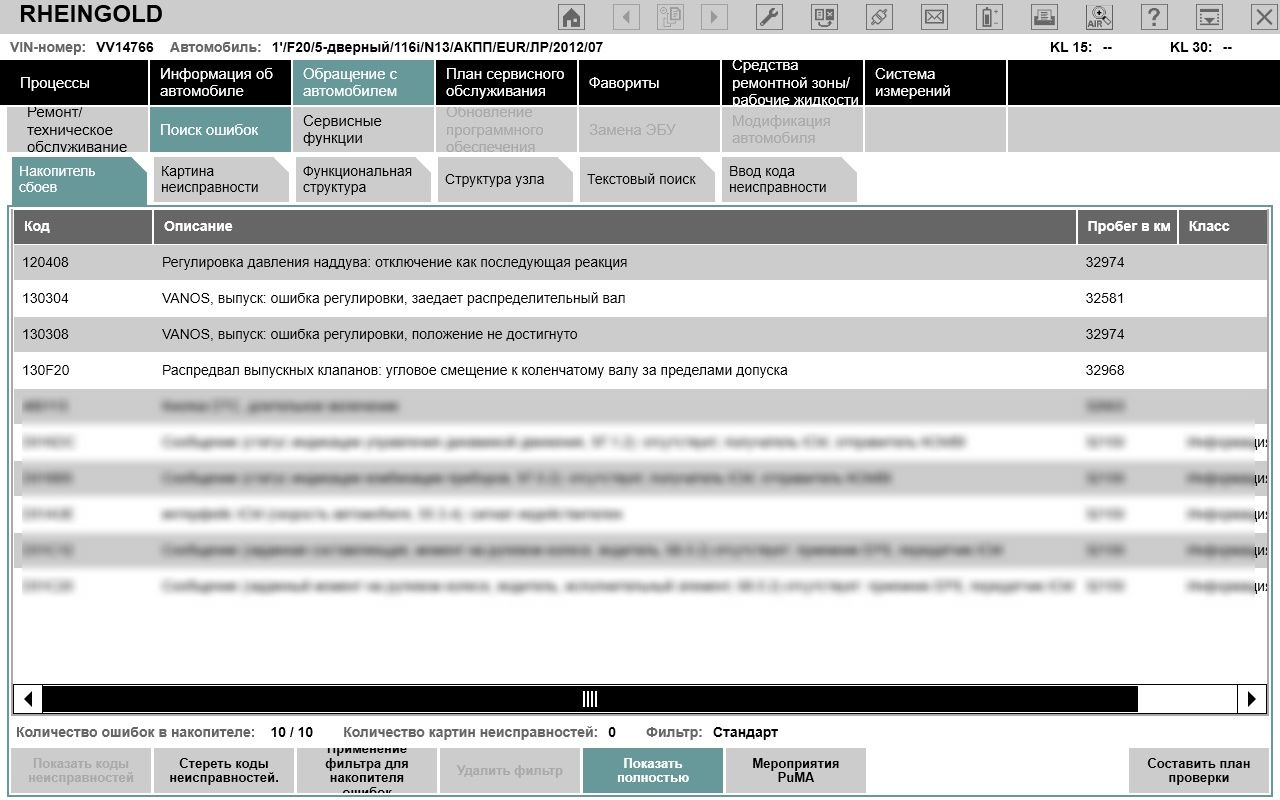The width and height of the screenshot is (1280, 800).
Task: Click the printer icon
Action: tap(1044, 17)
